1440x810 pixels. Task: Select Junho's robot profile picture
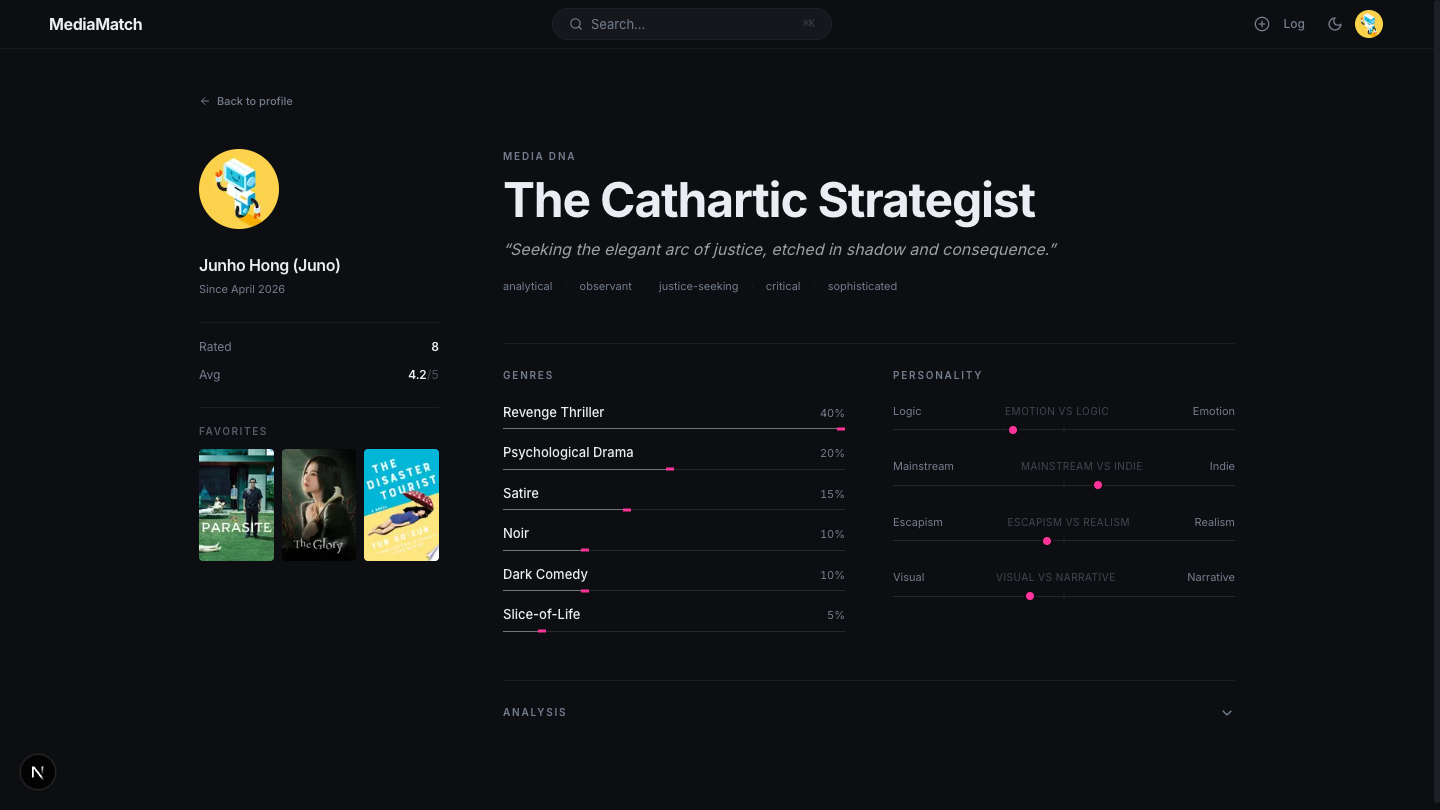pos(239,188)
